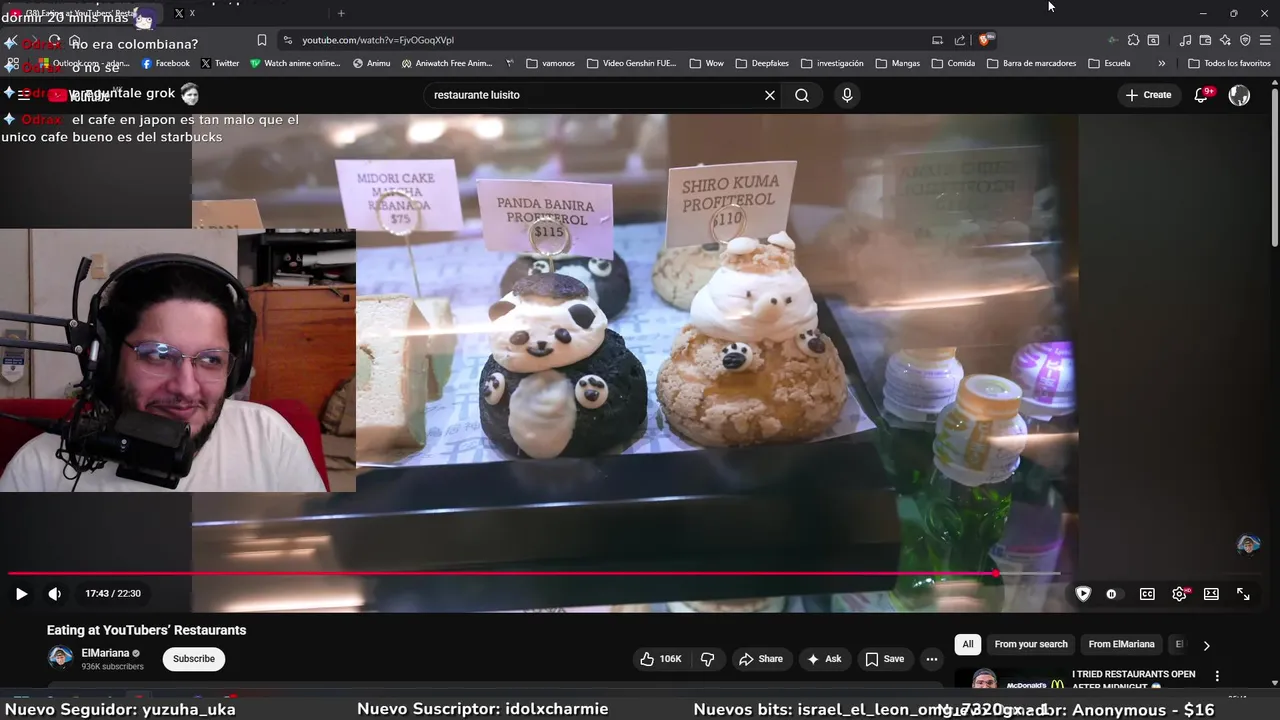This screenshot has height=720, width=1280.
Task: Open the Share dialog
Action: (x=761, y=659)
